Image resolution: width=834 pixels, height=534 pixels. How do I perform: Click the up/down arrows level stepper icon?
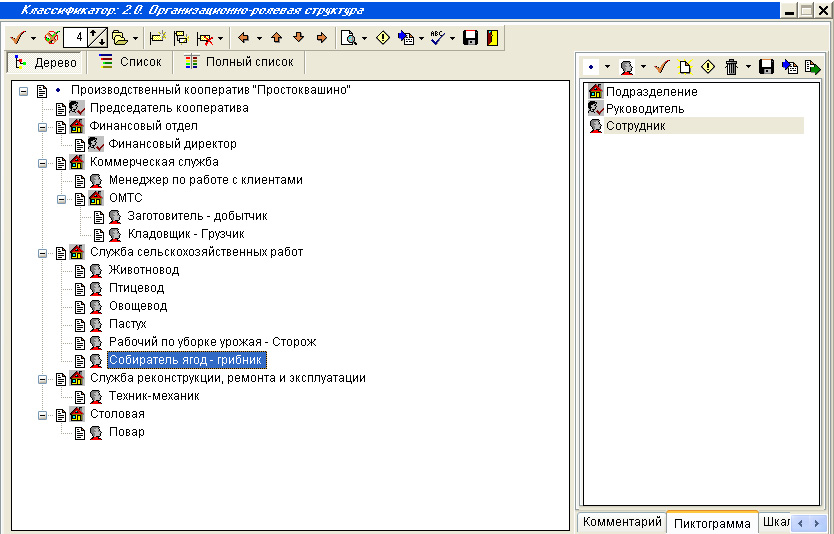tap(97, 38)
